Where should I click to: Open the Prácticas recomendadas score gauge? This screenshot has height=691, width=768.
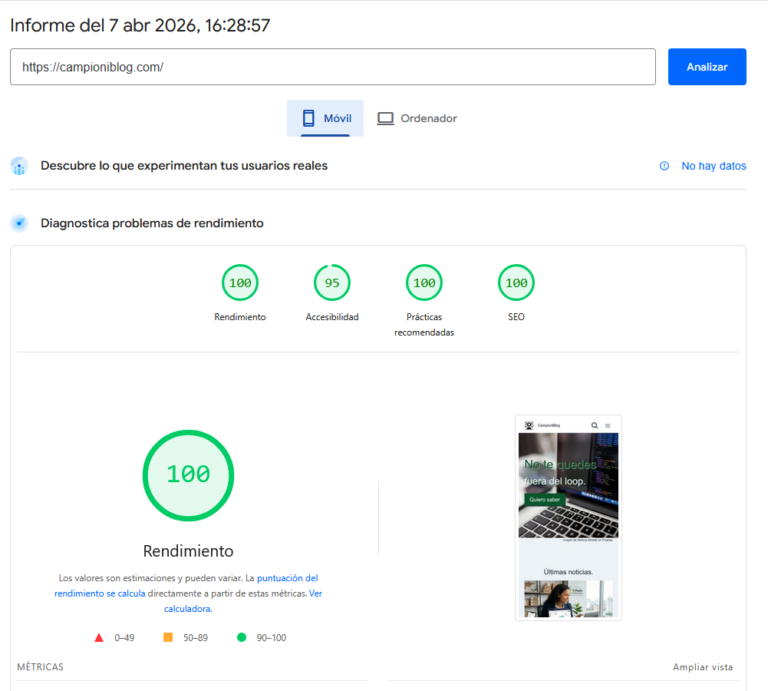[x=424, y=283]
